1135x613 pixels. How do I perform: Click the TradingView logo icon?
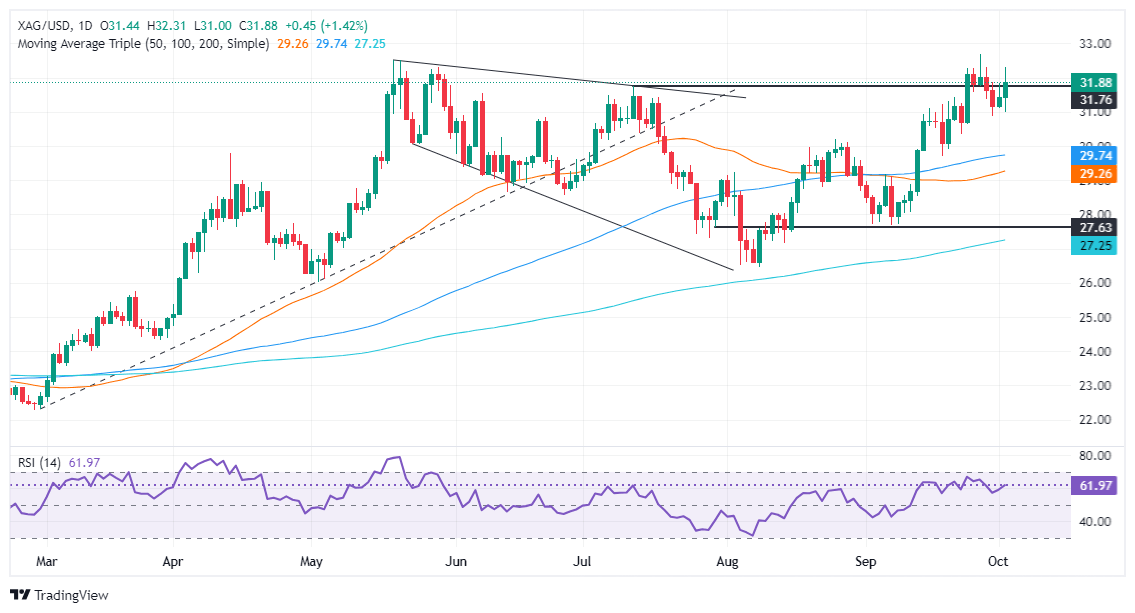pyautogui.click(x=21, y=595)
